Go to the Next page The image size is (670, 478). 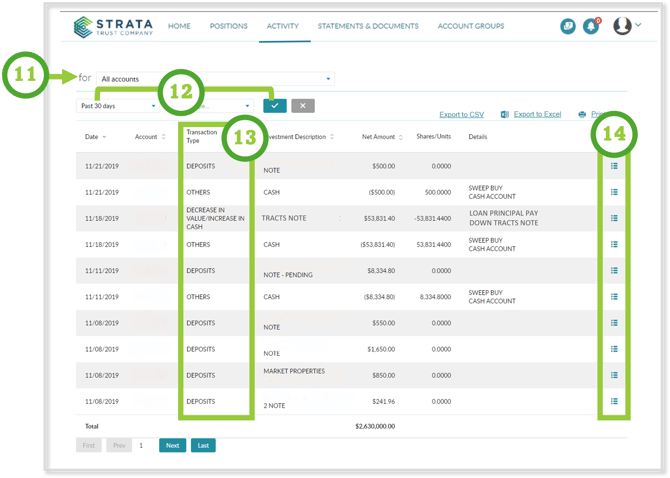pyautogui.click(x=173, y=445)
